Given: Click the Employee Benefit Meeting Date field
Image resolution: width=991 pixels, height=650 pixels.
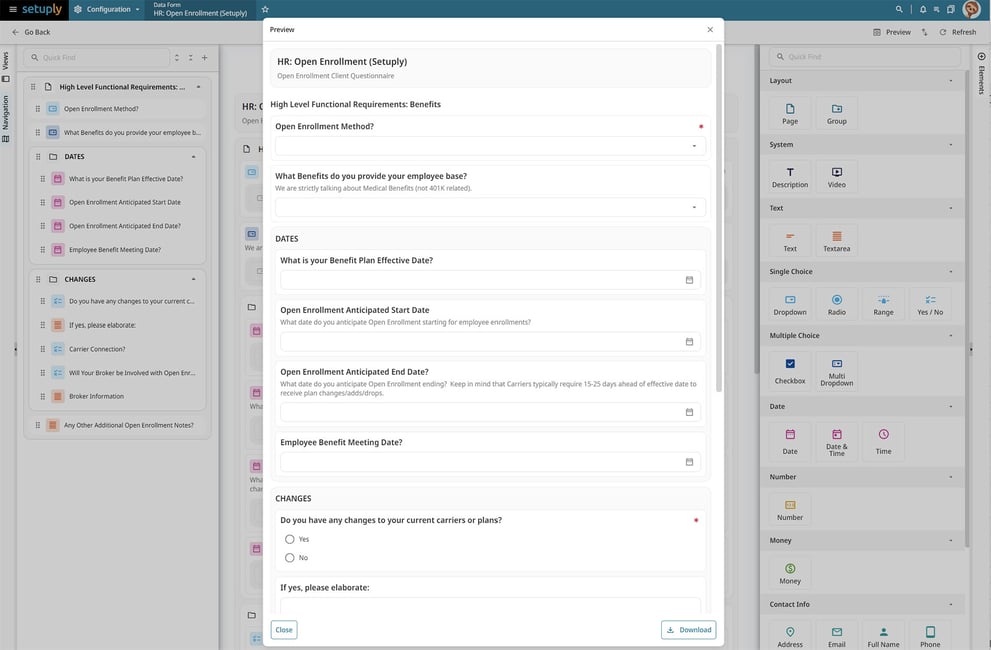Looking at the screenshot, I should click(480, 462).
